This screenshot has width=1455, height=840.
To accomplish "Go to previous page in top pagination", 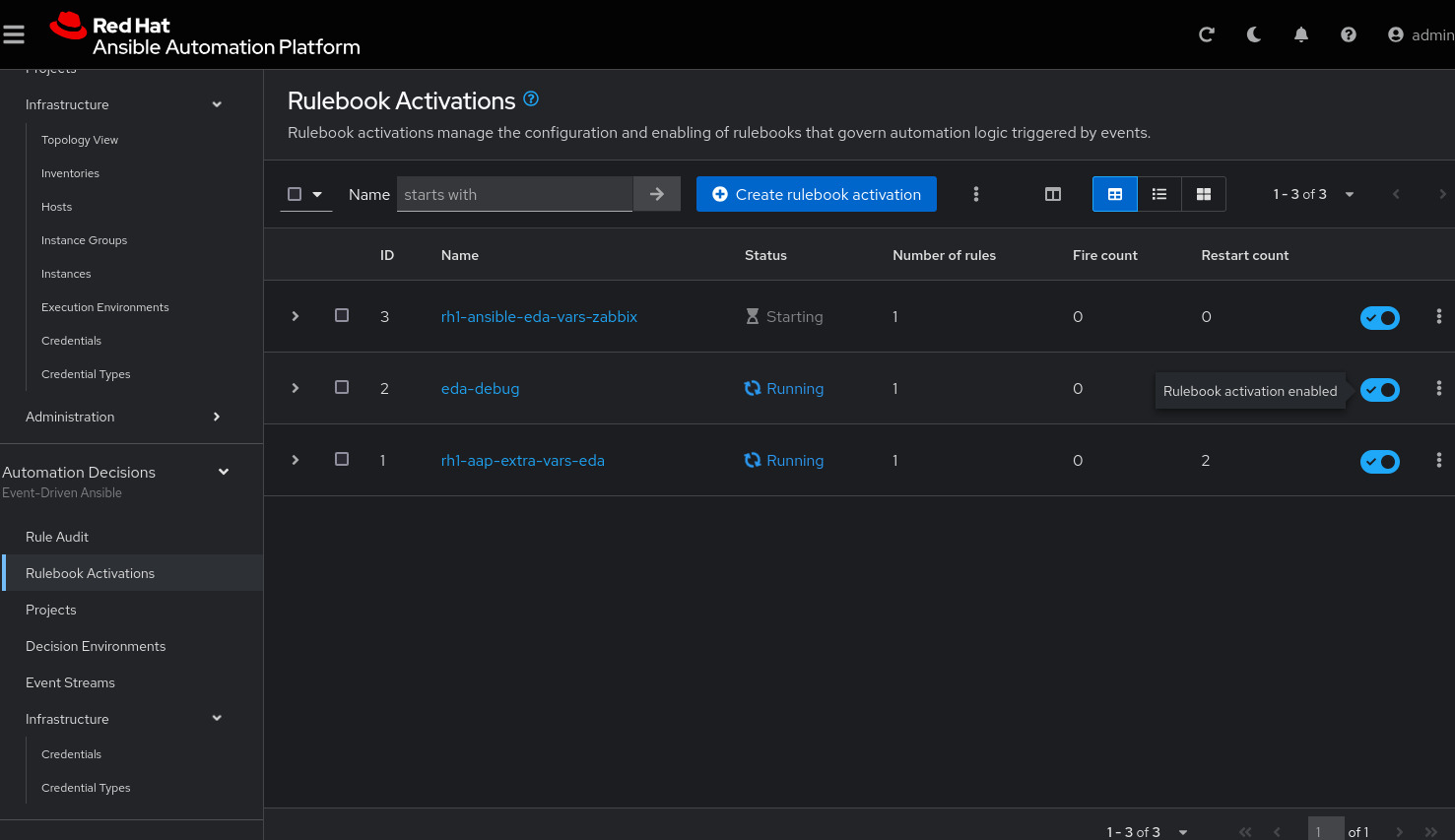I will point(1396,194).
